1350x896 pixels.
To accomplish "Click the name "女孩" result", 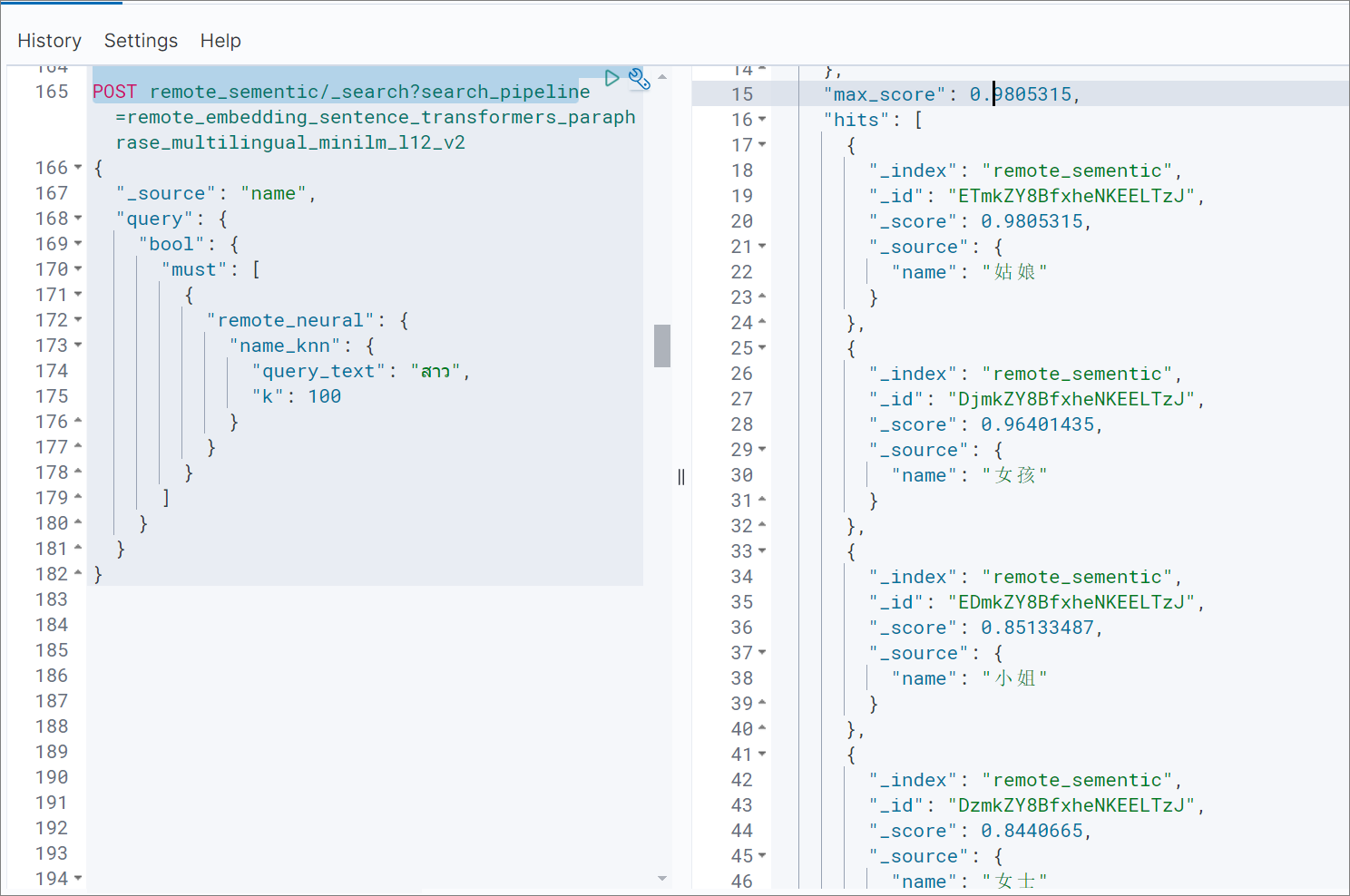I will [x=1015, y=475].
